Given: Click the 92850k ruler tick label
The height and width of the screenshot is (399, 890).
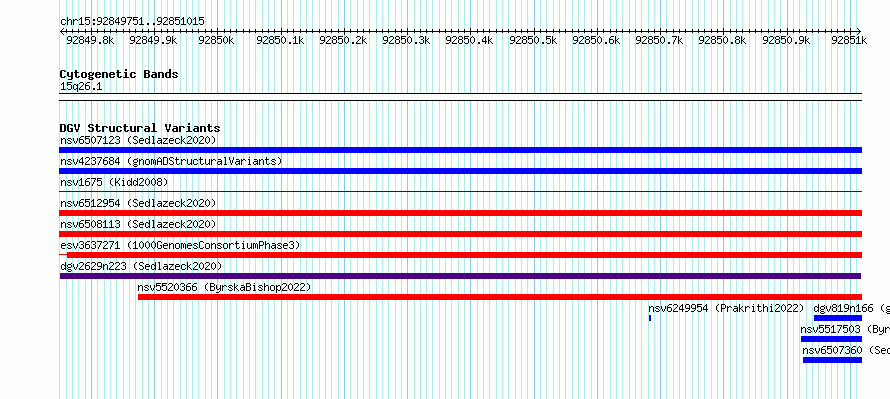Looking at the screenshot, I should [216, 40].
